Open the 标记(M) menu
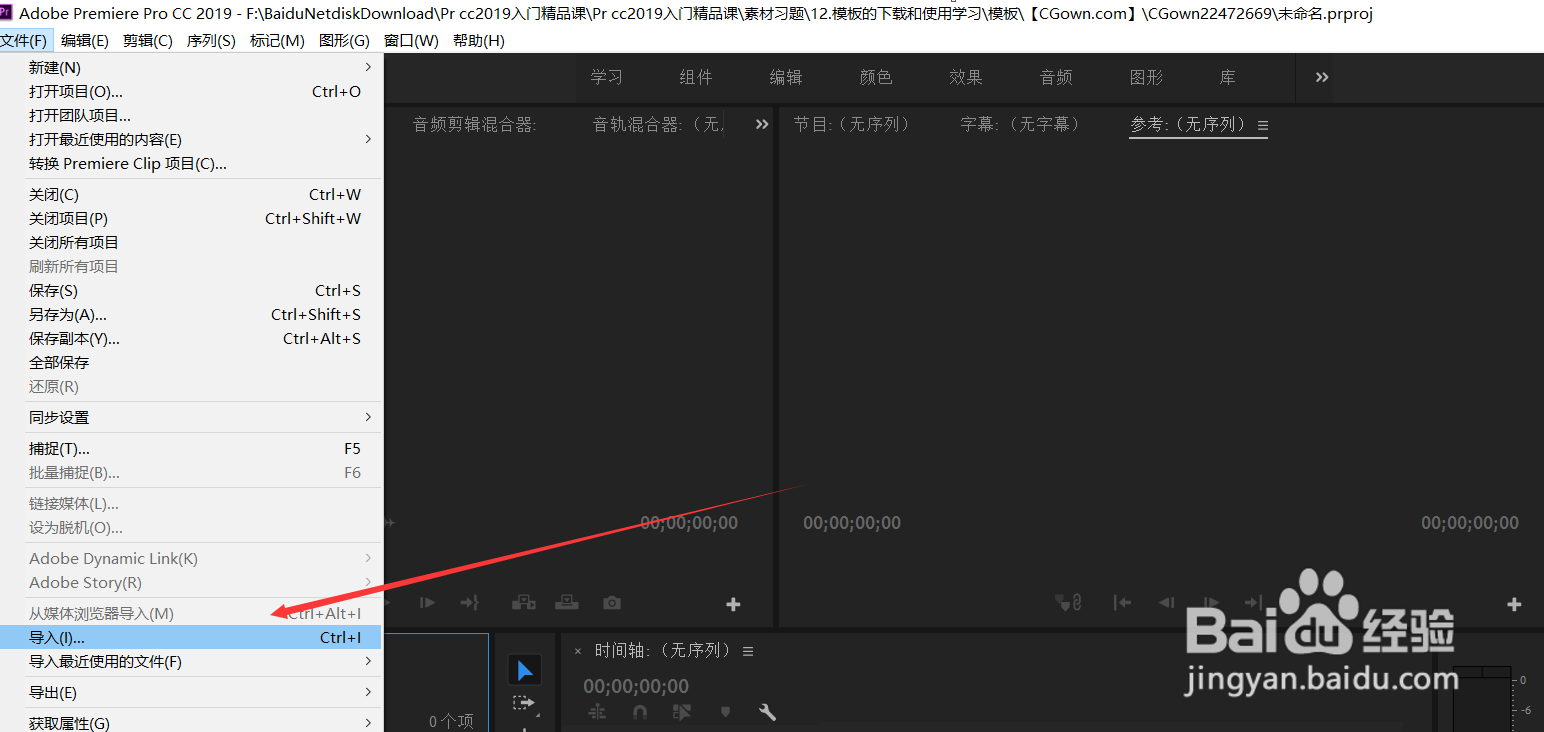Image resolution: width=1544 pixels, height=732 pixels. pyautogui.click(x=277, y=40)
